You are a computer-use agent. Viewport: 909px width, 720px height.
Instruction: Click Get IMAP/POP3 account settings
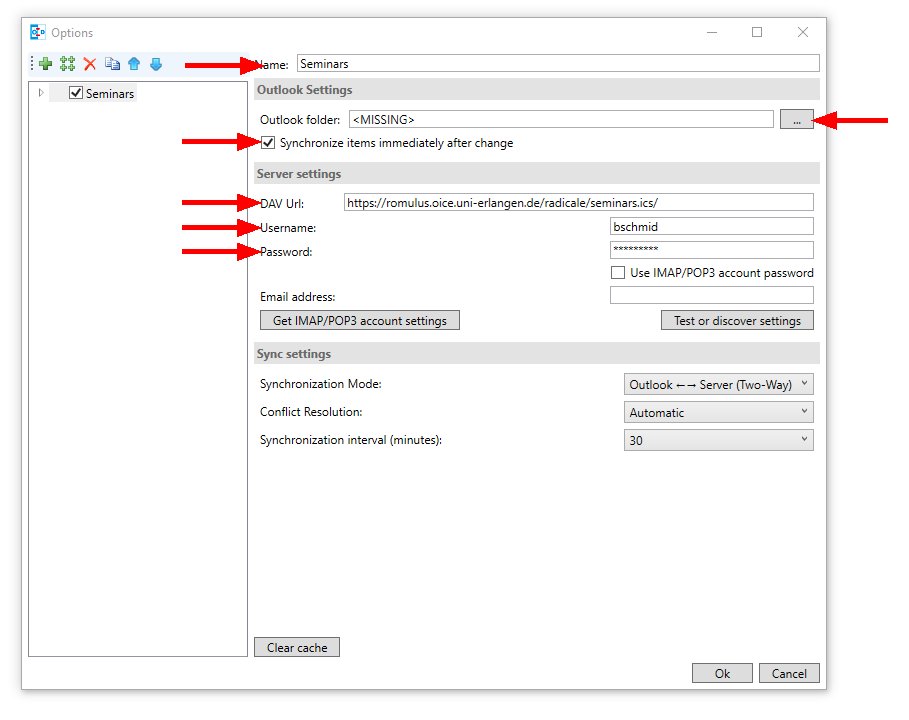pos(359,321)
